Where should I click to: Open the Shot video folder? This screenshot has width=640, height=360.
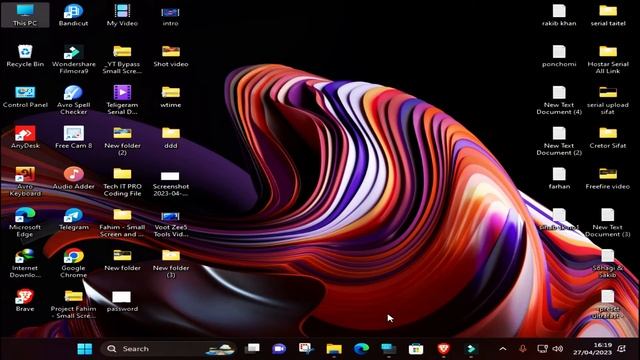(171, 56)
